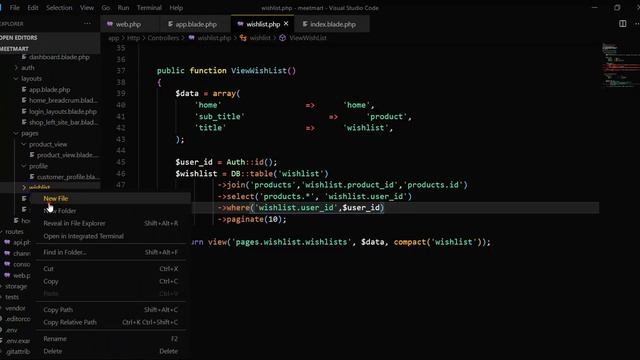640x360 pixels.
Task: Open Explorer panel more actions ellipsis
Action: pos(87,24)
